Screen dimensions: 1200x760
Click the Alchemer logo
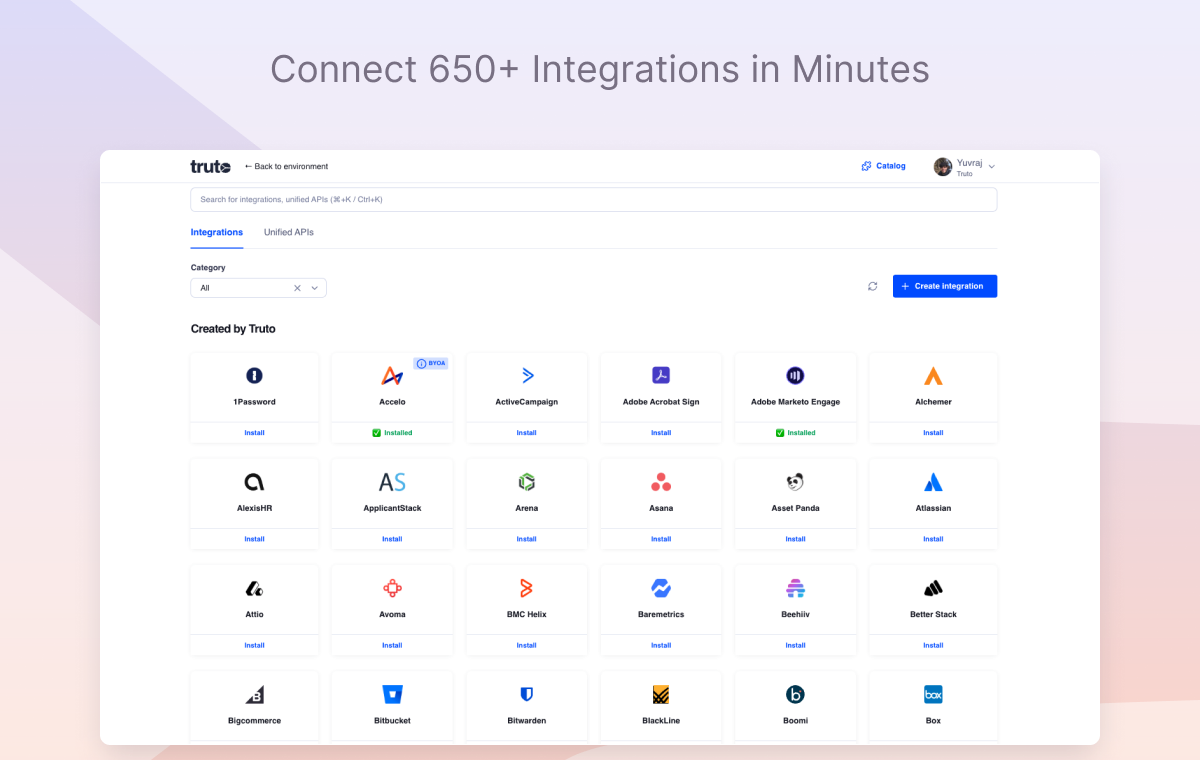pyautogui.click(x=933, y=376)
